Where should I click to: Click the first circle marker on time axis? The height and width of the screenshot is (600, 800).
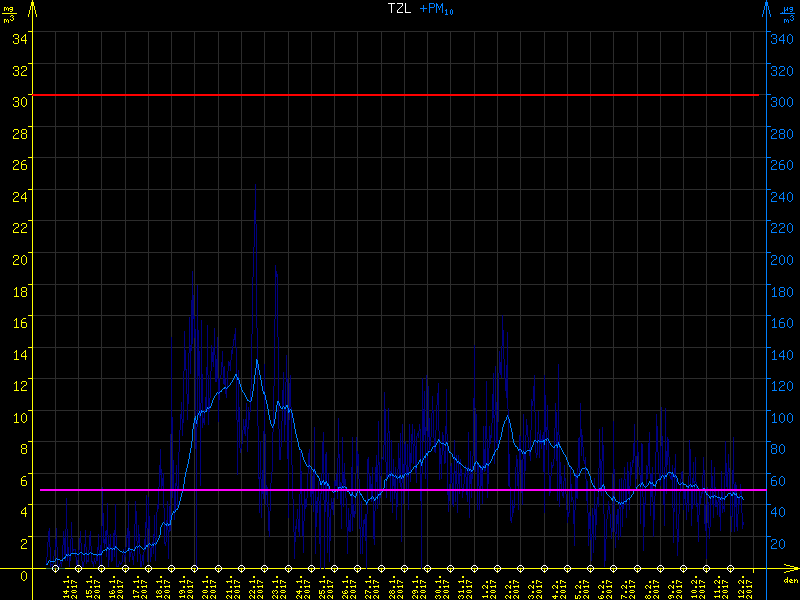click(x=56, y=568)
